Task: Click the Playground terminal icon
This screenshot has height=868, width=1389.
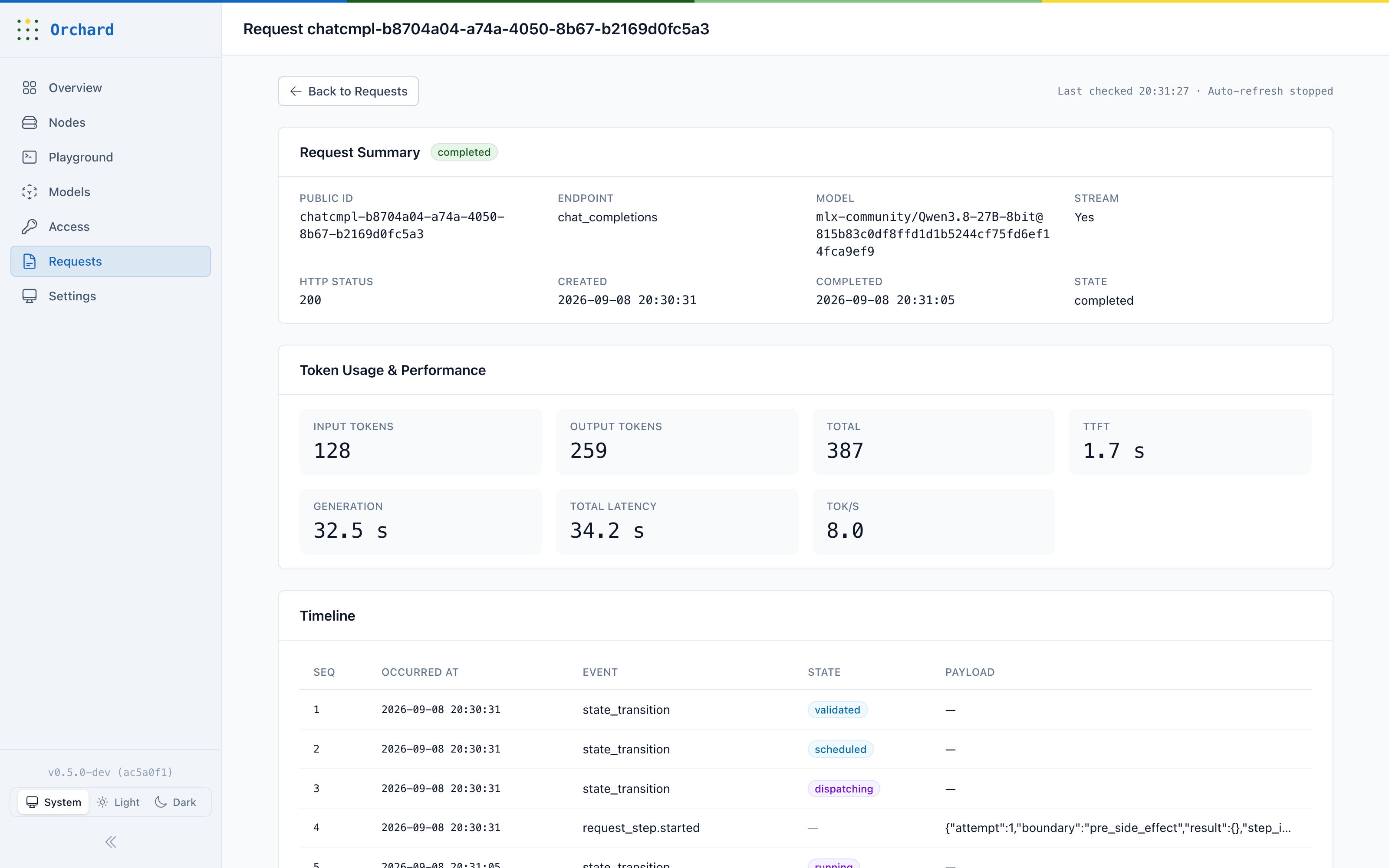Action: pyautogui.click(x=29, y=157)
